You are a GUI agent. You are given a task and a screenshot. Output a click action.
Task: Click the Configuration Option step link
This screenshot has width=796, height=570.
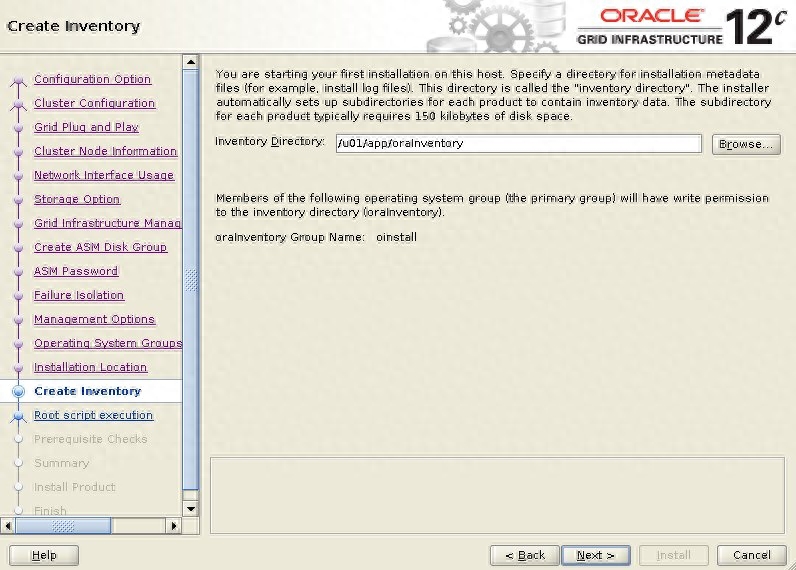coord(92,79)
